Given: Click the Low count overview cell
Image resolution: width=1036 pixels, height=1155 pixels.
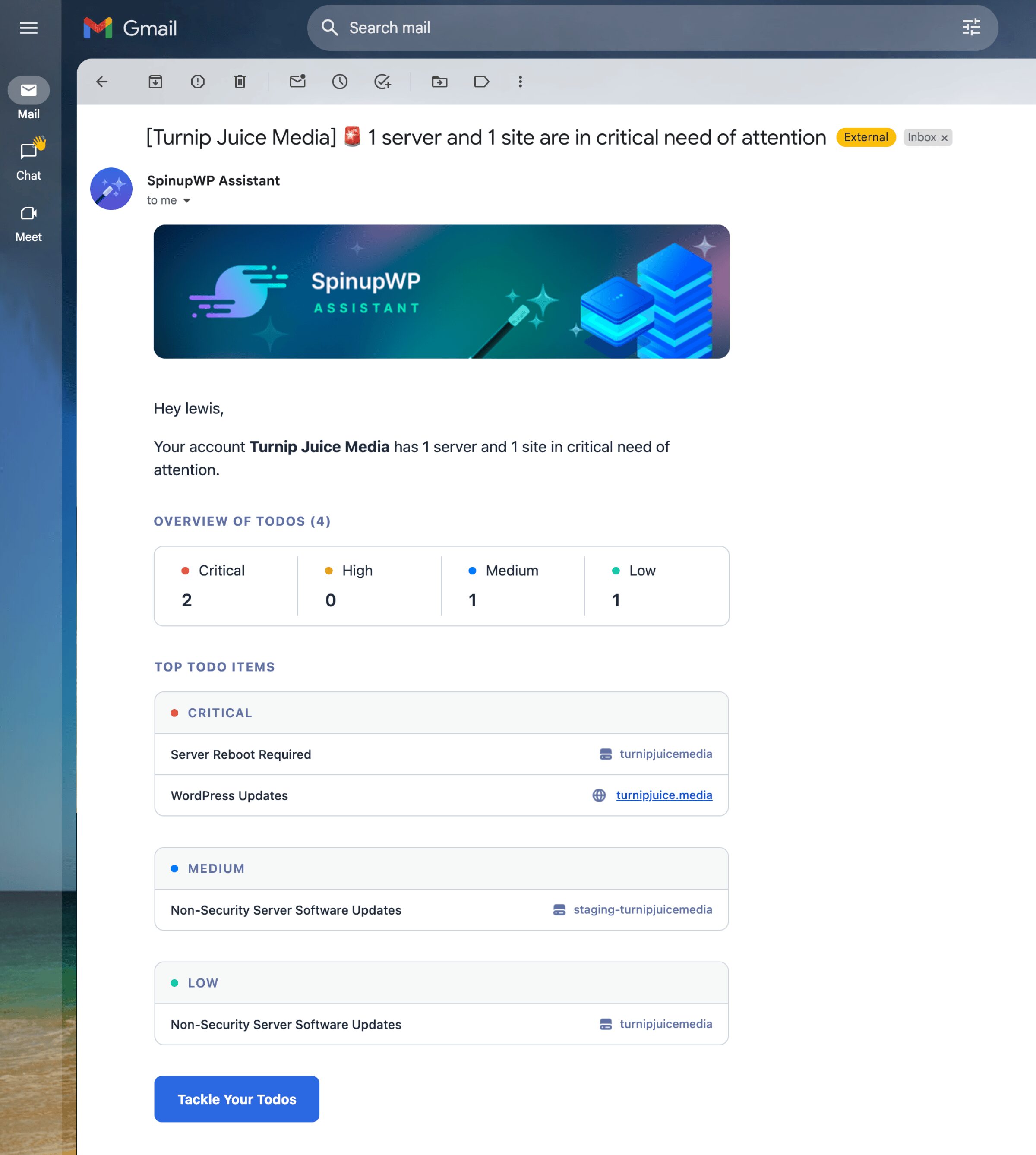Looking at the screenshot, I should coord(657,586).
